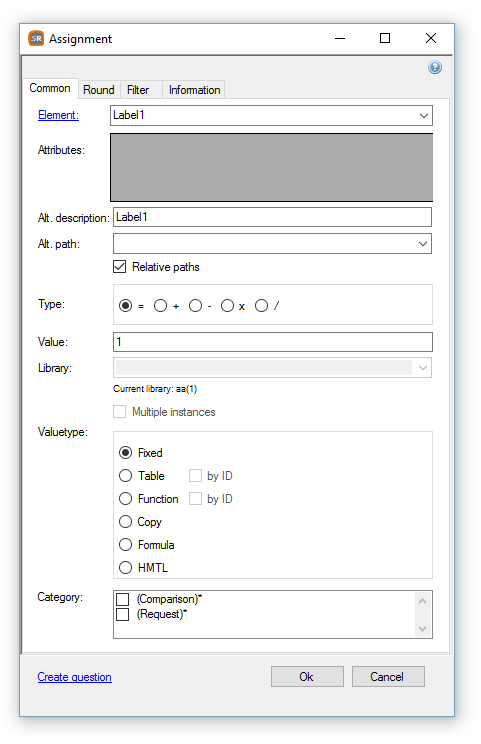The image size is (481, 744).
Task: Follow the Create question link
Action: point(74,677)
